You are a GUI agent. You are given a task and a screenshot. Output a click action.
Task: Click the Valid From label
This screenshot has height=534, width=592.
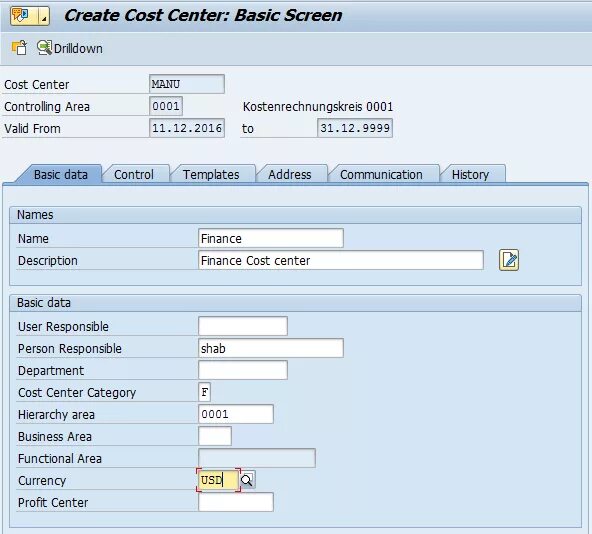pyautogui.click(x=32, y=128)
